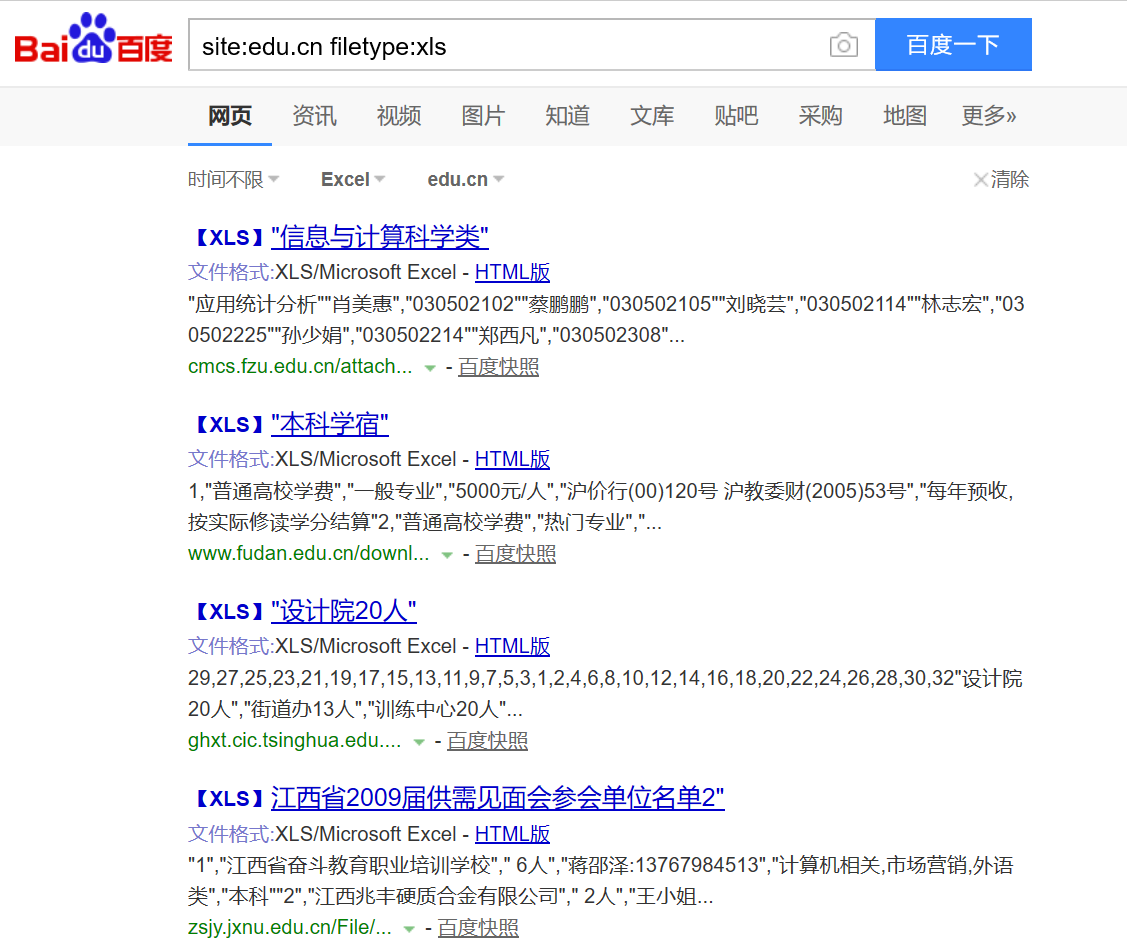Expand the 时间不限 time filter
The image size is (1127, 938).
tap(233, 180)
